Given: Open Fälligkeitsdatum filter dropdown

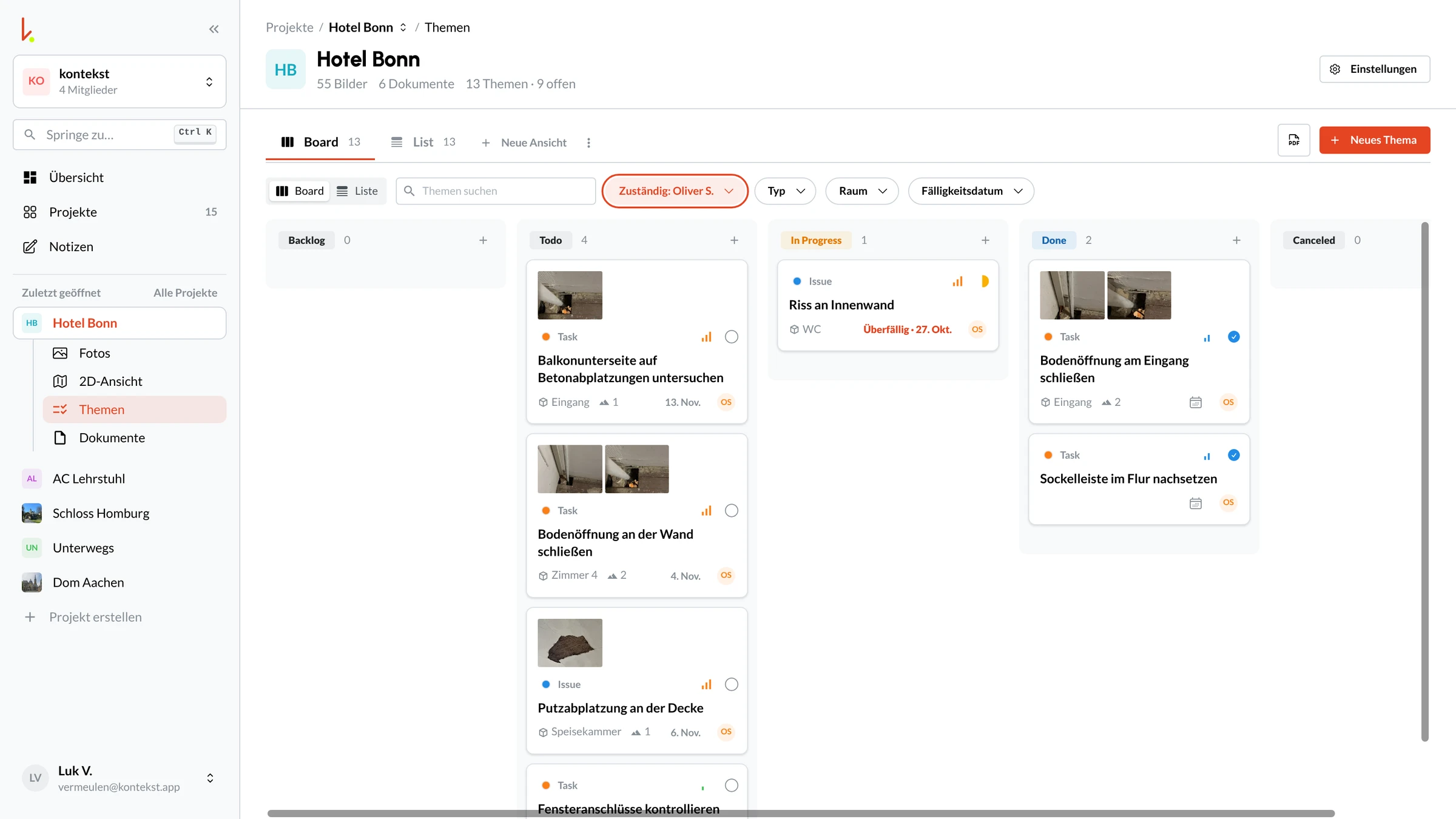Looking at the screenshot, I should [971, 191].
